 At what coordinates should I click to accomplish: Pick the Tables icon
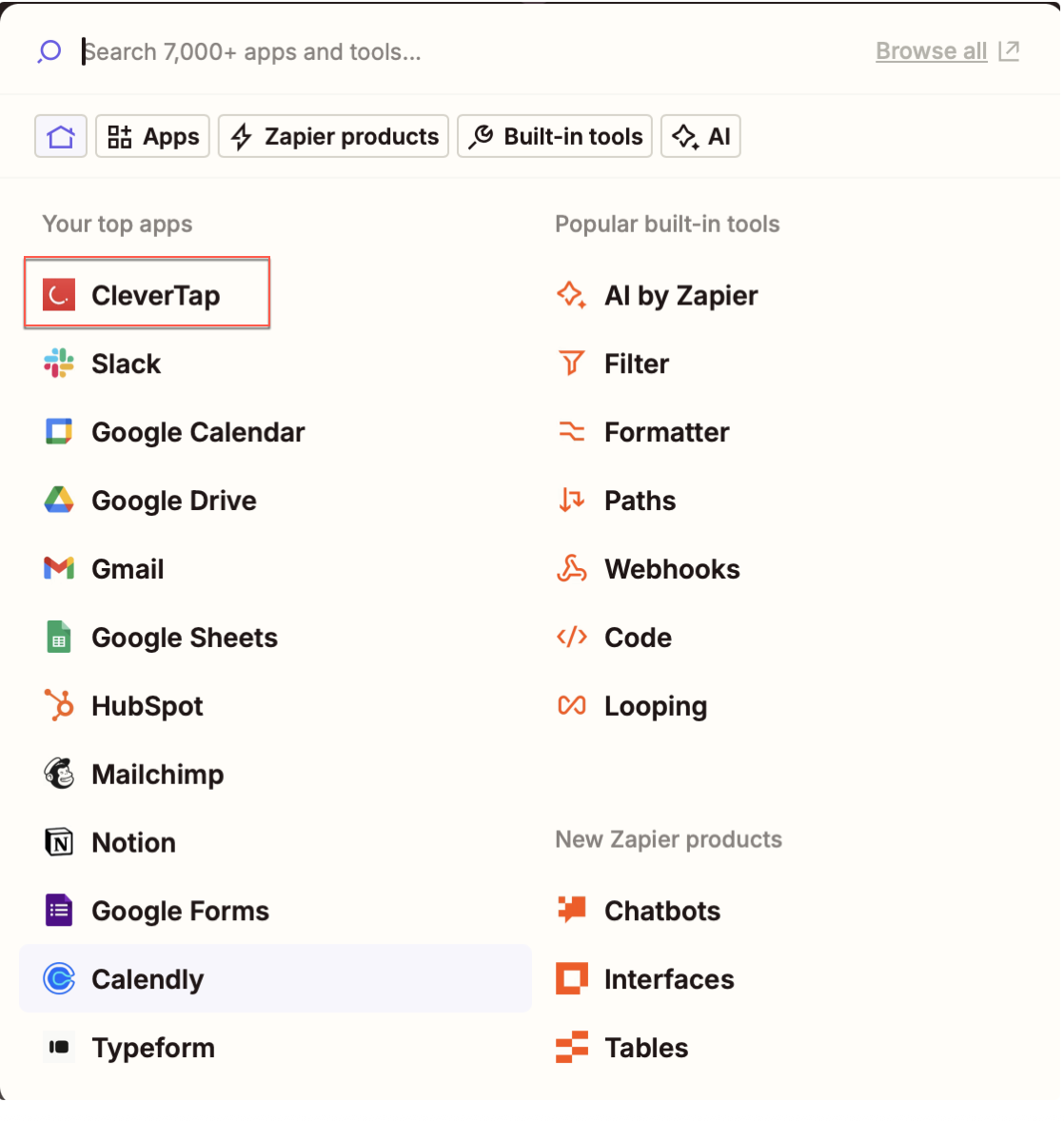point(571,1048)
